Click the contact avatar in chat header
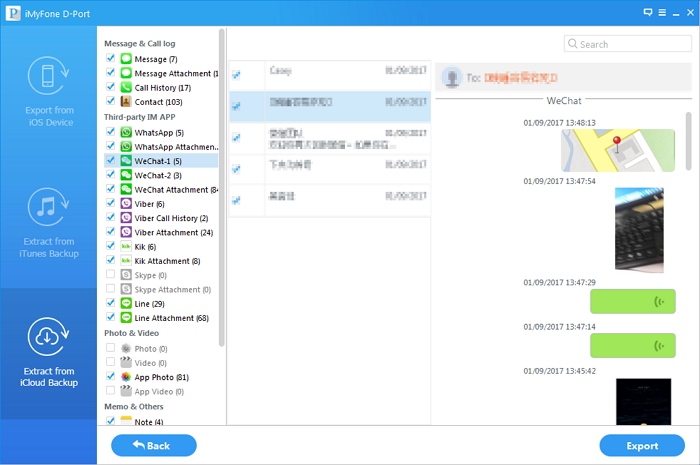Image resolution: width=700 pixels, height=465 pixels. [452, 78]
